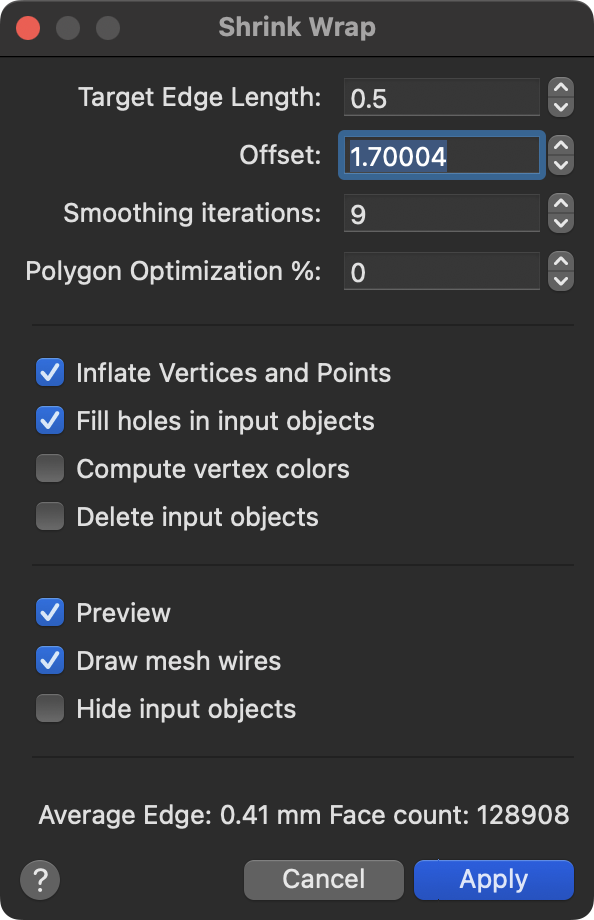Toggle the Preview checkbox off
594x920 pixels.
click(50, 613)
